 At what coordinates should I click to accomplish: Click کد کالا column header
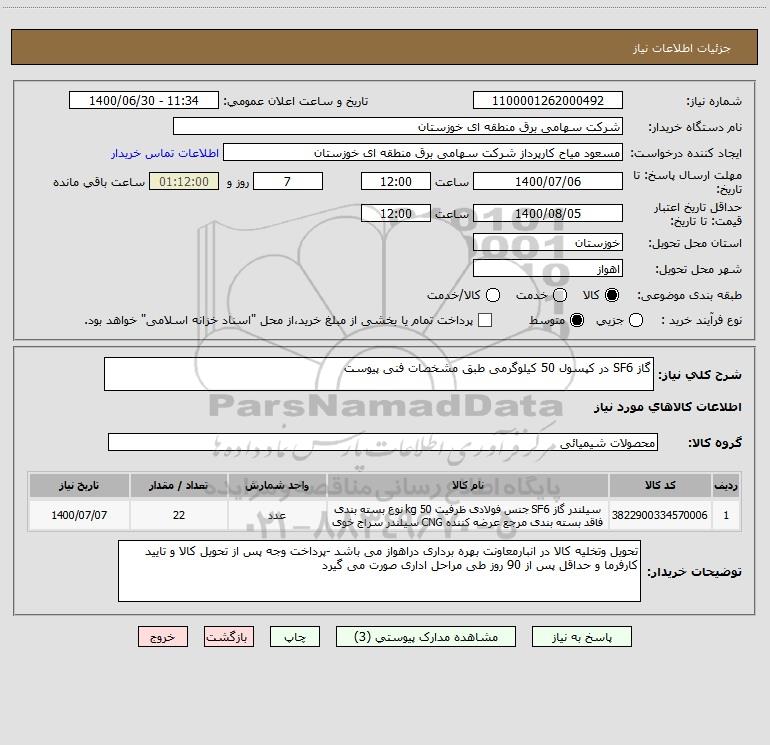tap(660, 485)
